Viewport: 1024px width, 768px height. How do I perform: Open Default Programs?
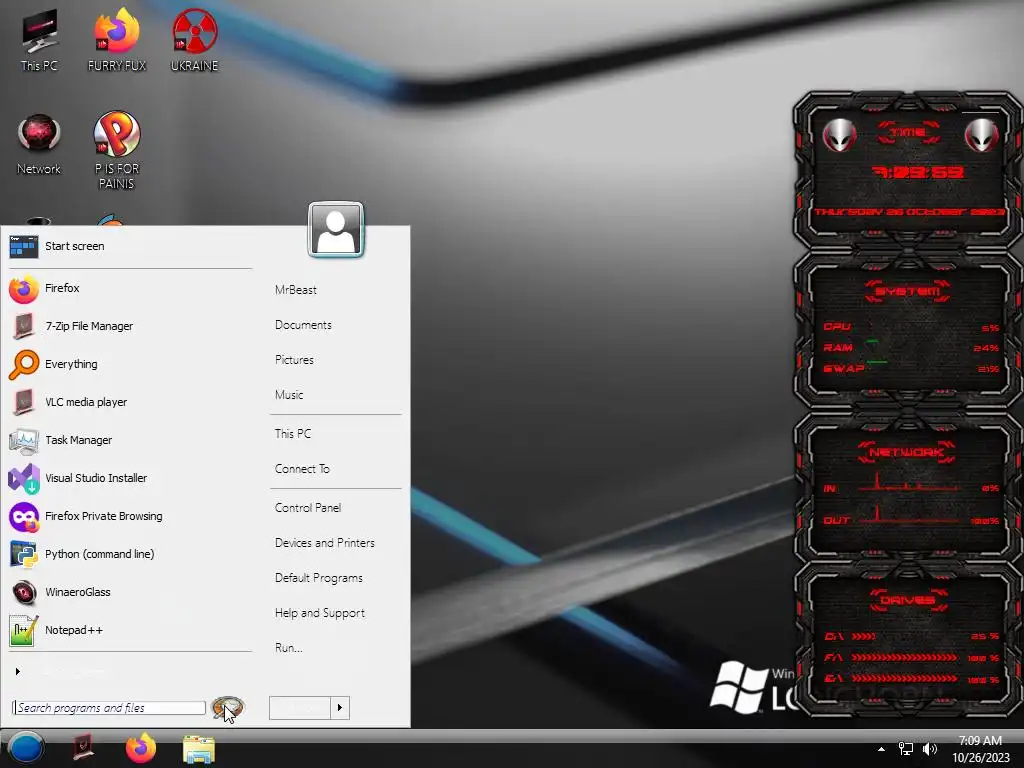pyautogui.click(x=319, y=578)
